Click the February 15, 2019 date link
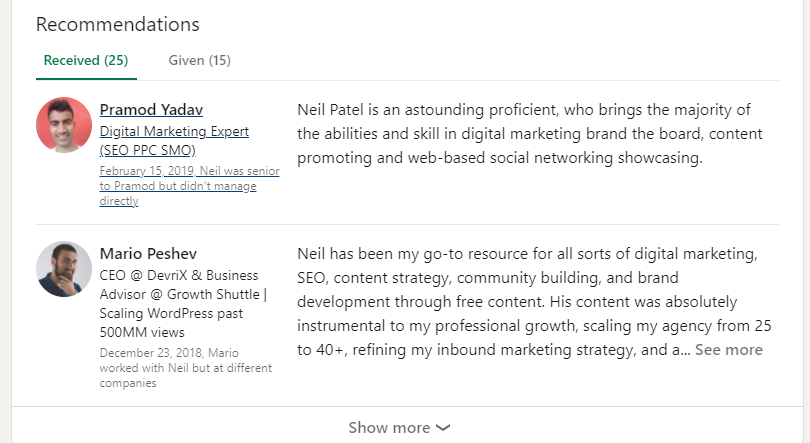Viewport: 810px width, 443px height. (147, 171)
